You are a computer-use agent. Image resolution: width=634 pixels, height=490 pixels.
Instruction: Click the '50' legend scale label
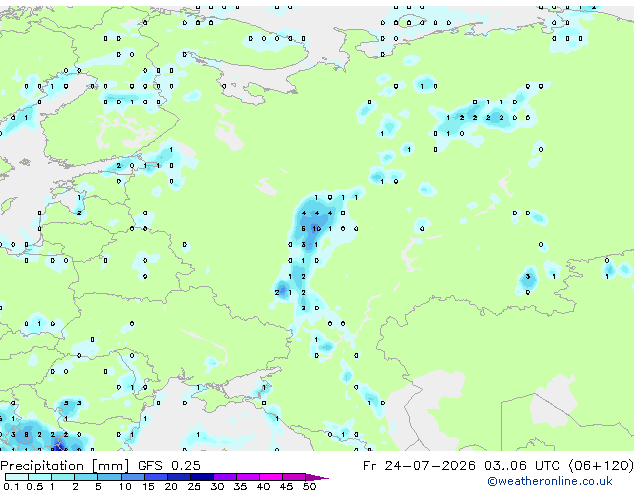(309, 486)
